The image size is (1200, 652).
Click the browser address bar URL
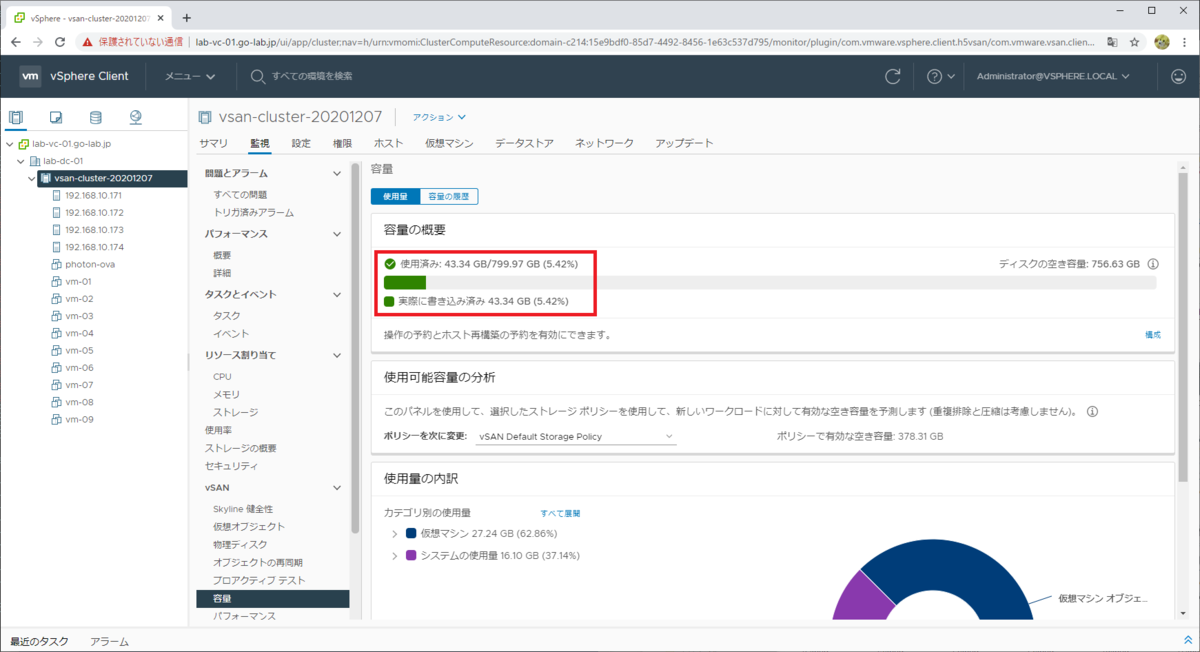coord(645,42)
